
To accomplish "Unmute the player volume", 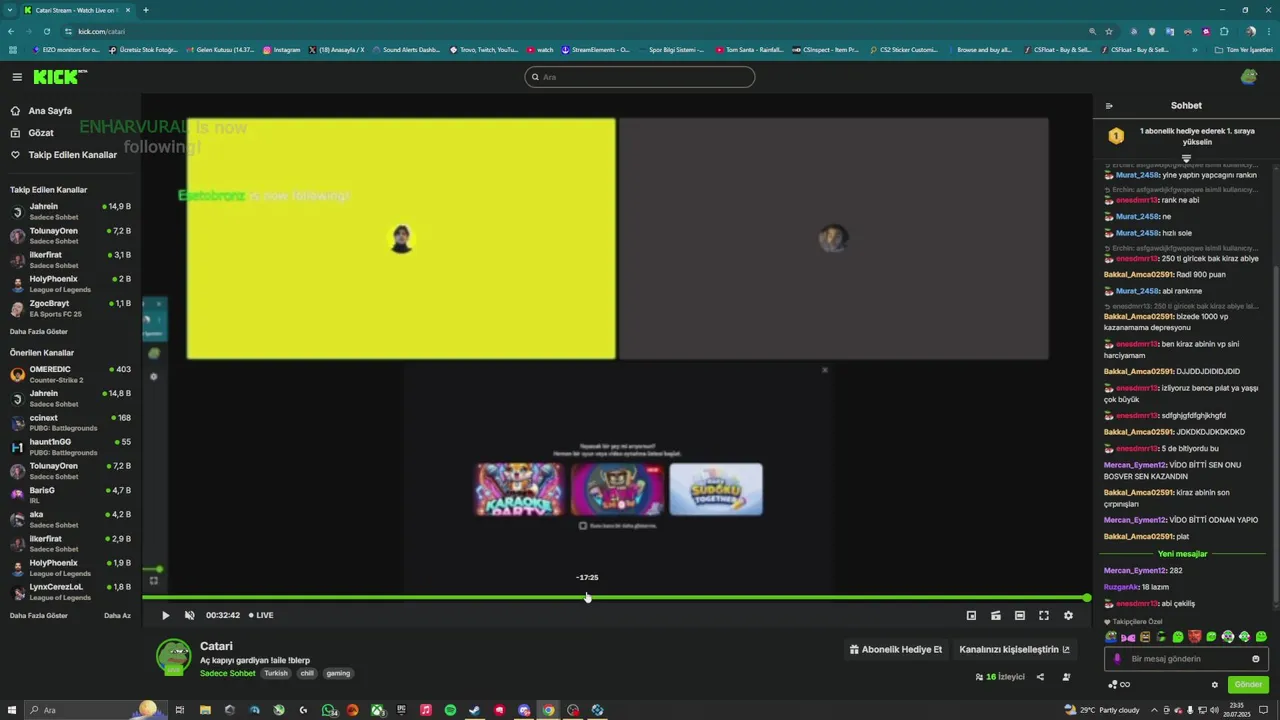I will (x=190, y=615).
